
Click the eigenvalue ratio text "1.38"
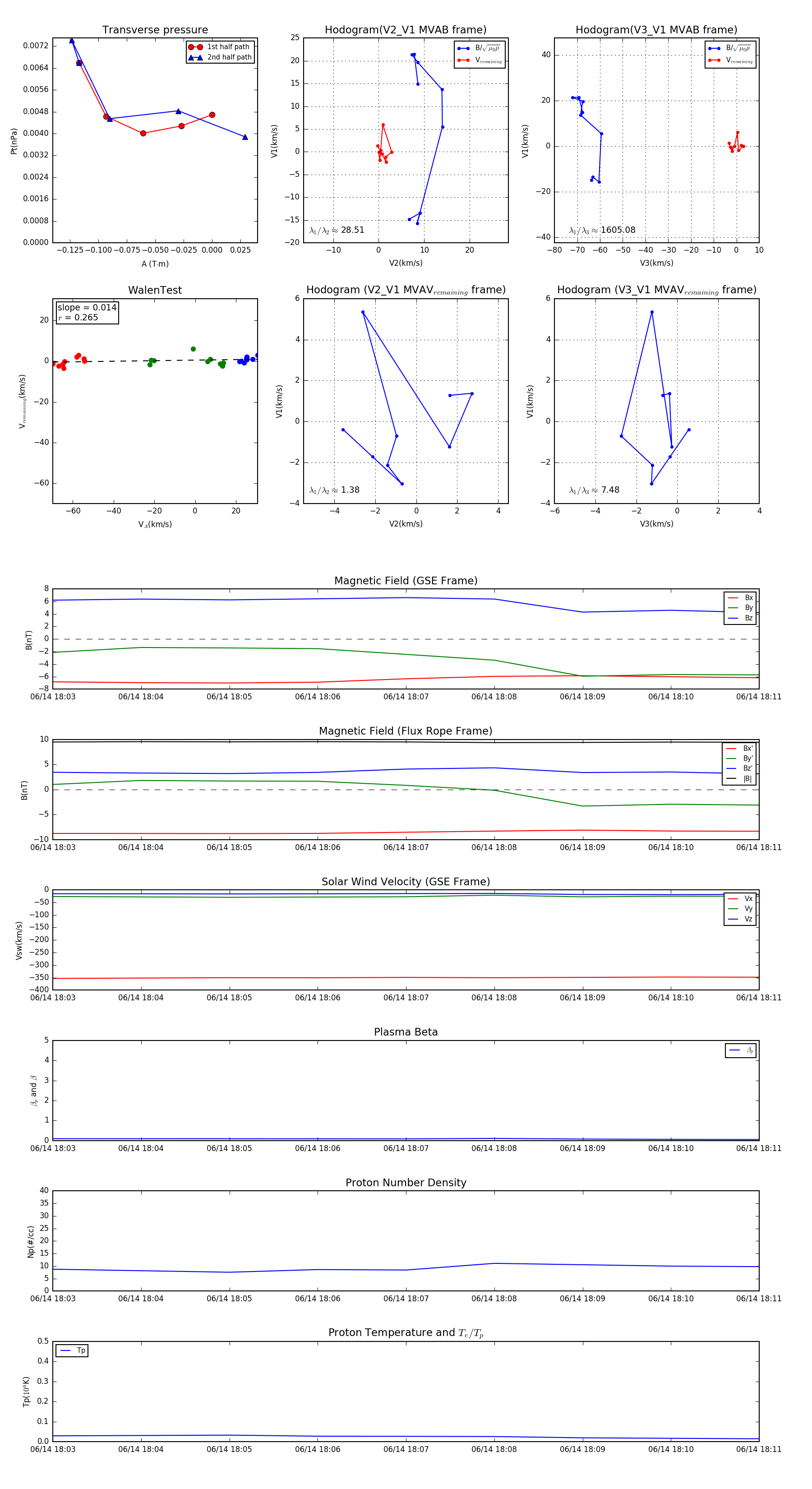350,490
